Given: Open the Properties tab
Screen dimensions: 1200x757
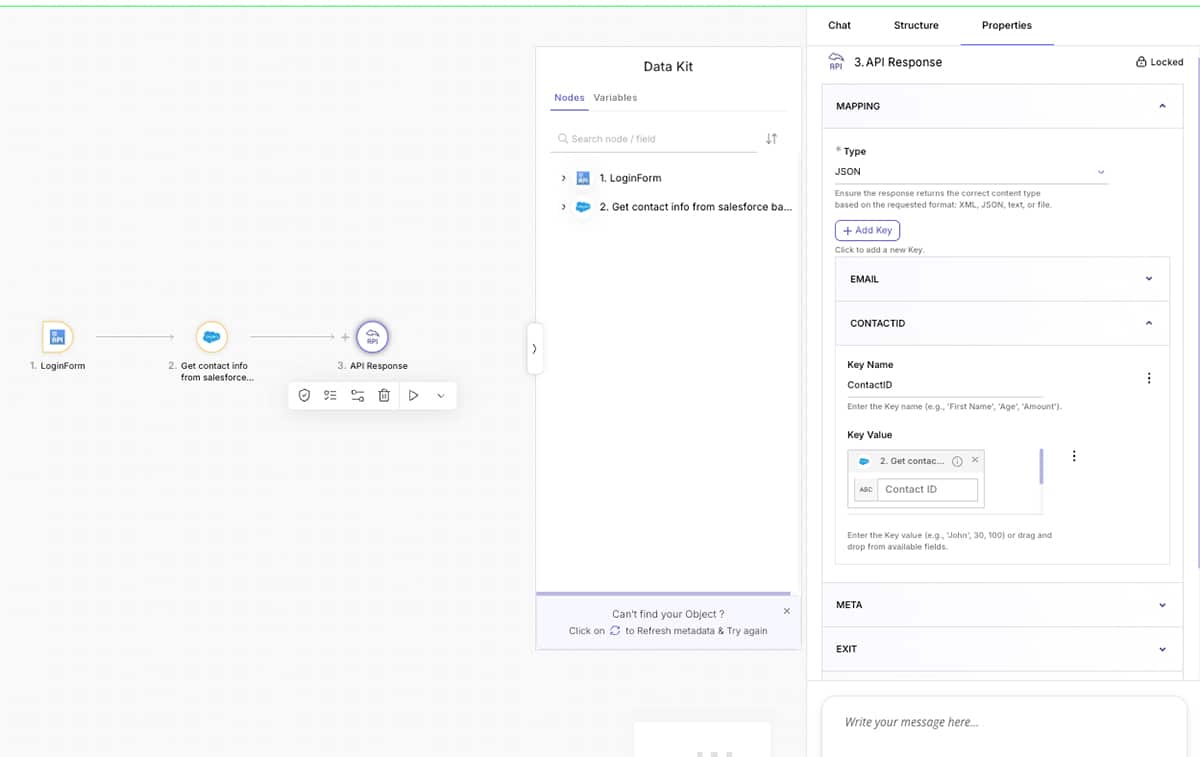Looking at the screenshot, I should coord(1006,25).
